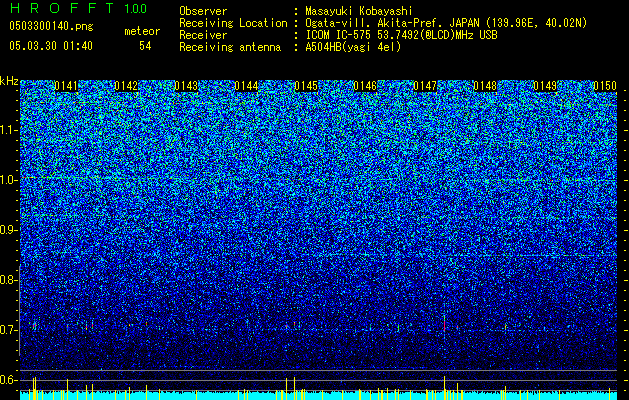
Task: Click the meteor label above the count
Action: click(x=142, y=31)
